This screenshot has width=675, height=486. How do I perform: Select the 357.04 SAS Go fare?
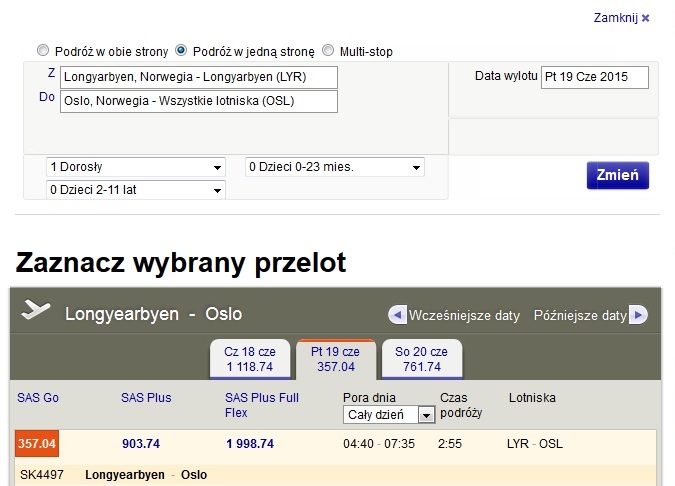[x=37, y=443]
